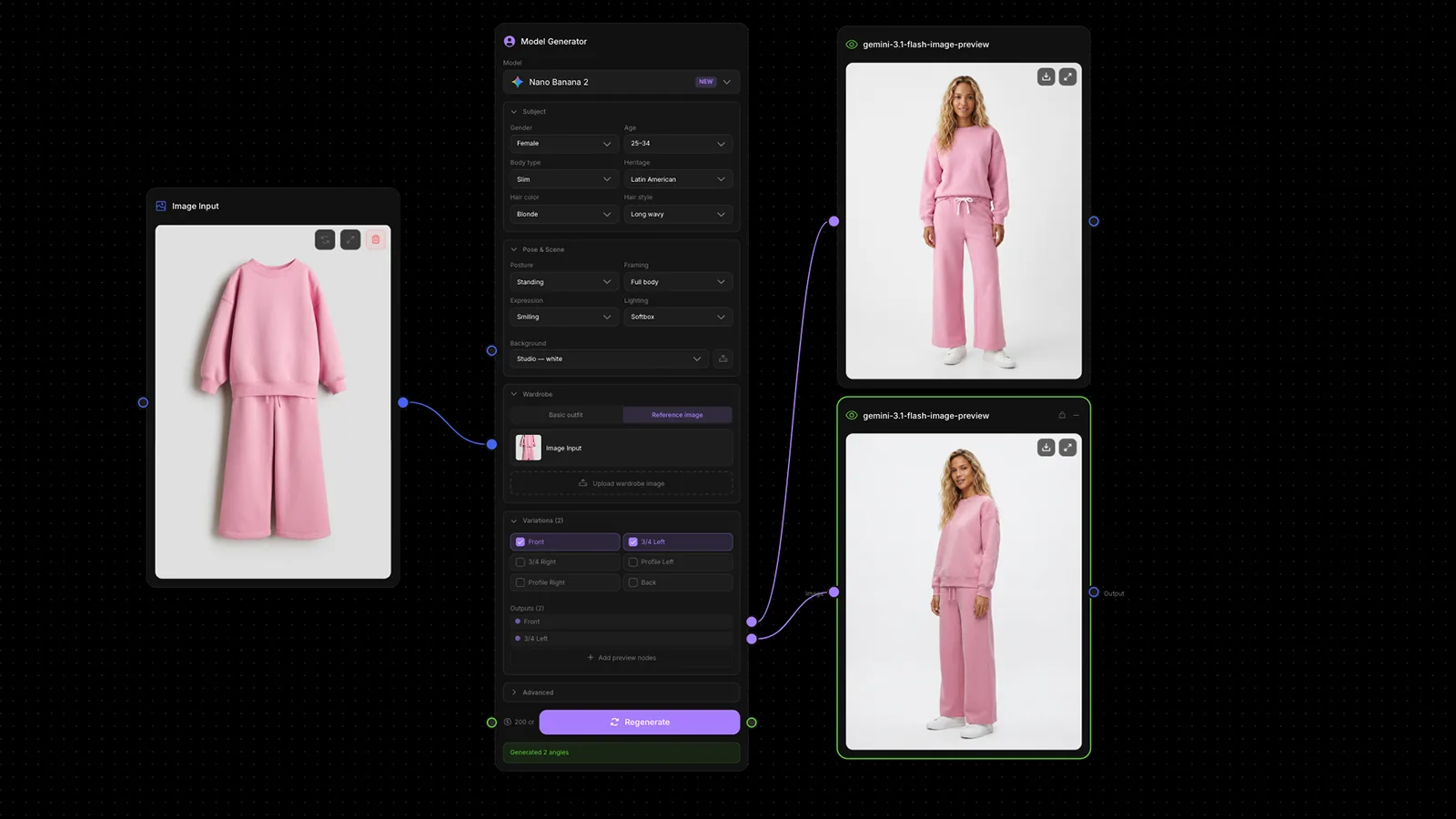Viewport: 1456px width, 819px height.
Task: Switch to the Basic outfit tab
Action: click(566, 415)
